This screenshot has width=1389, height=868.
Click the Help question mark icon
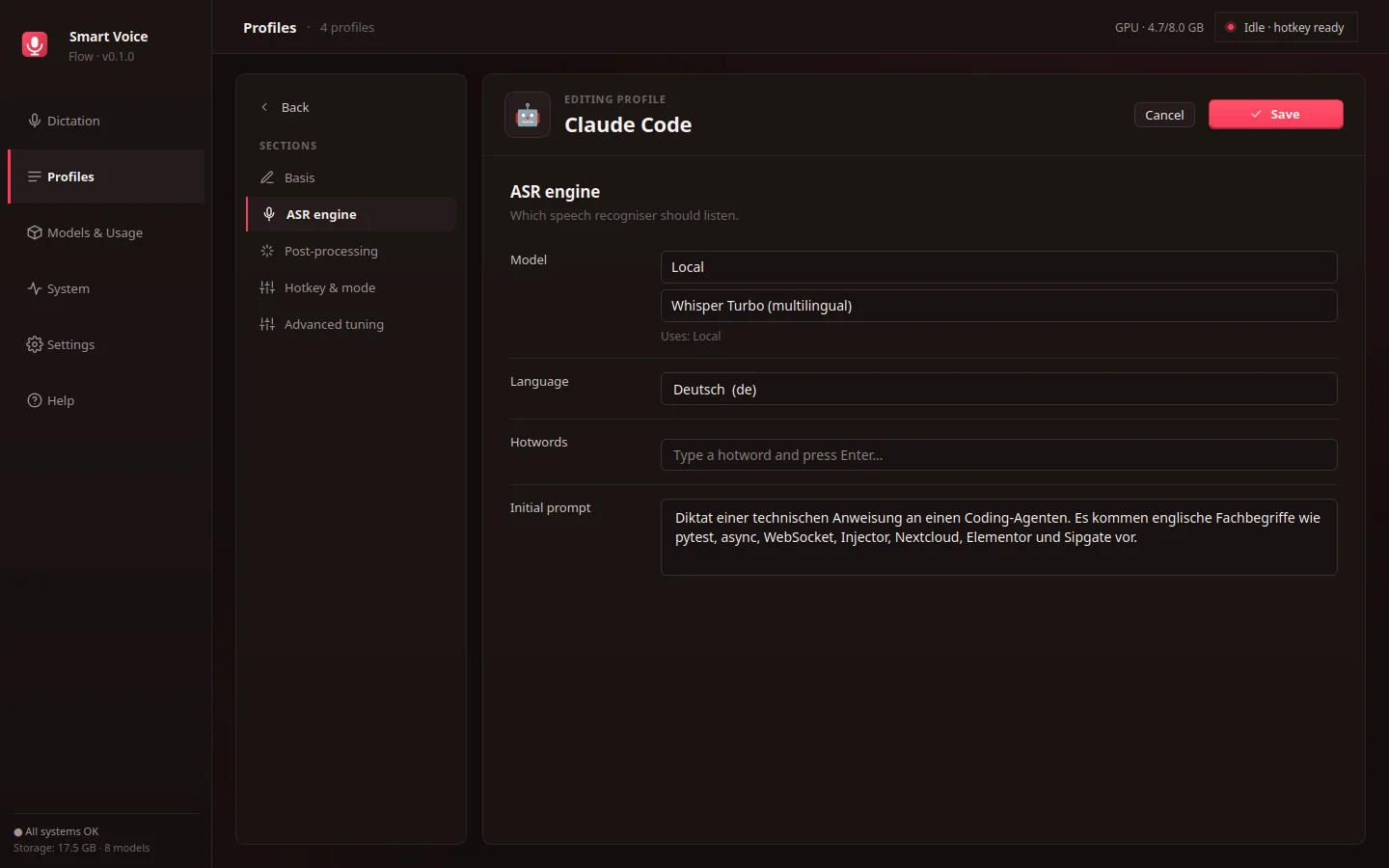click(35, 400)
